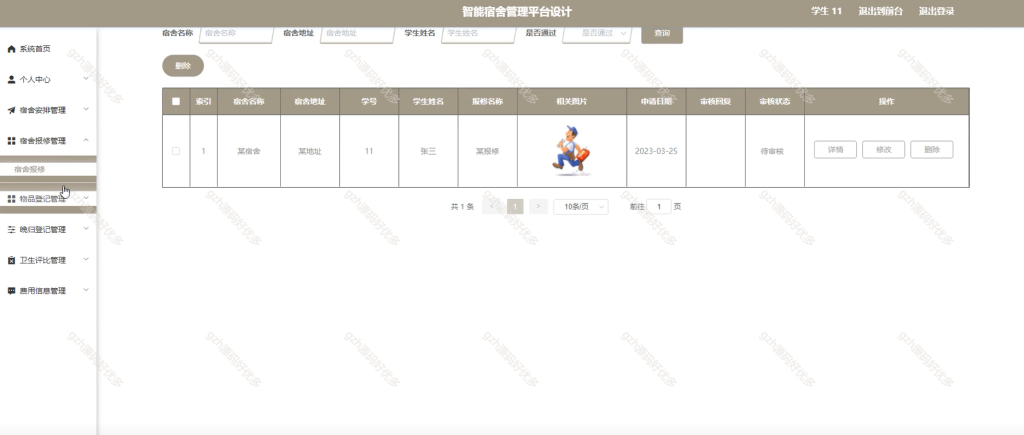The image size is (1024, 435).
Task: Open the 是否通过 dropdown filter
Action: point(597,33)
